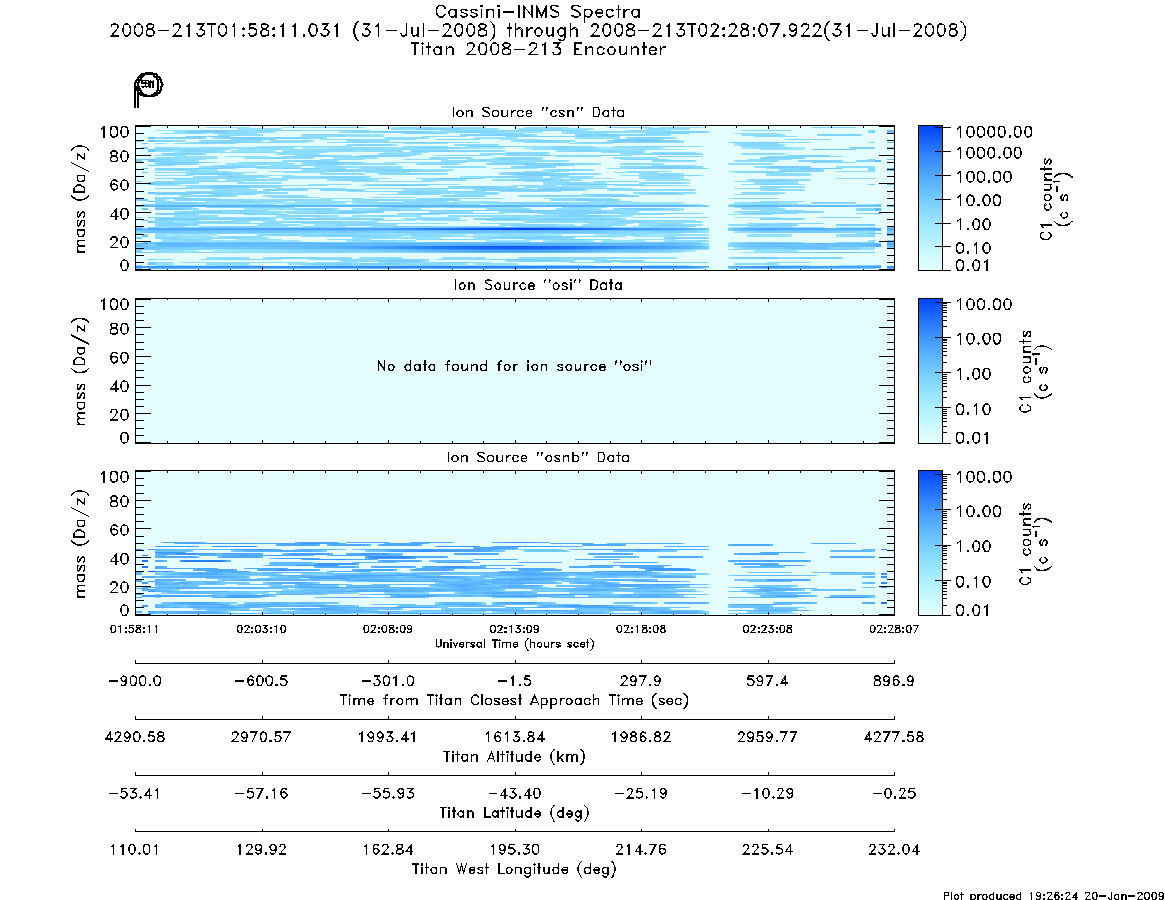Click the '1000.00' color scale value
This screenshot has width=1165, height=900.
pyautogui.click(x=988, y=153)
